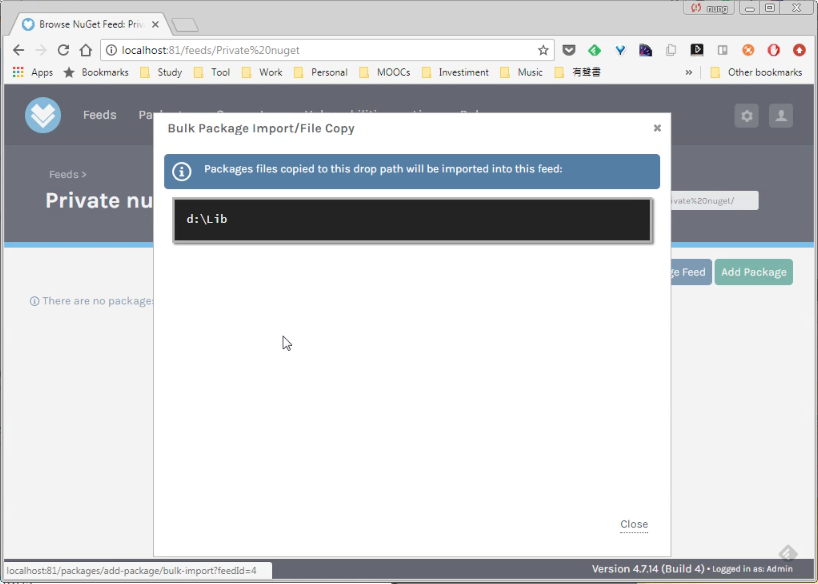Open the Study bookmarks folder
Image resolution: width=818 pixels, height=584 pixels.
pyautogui.click(x=161, y=72)
